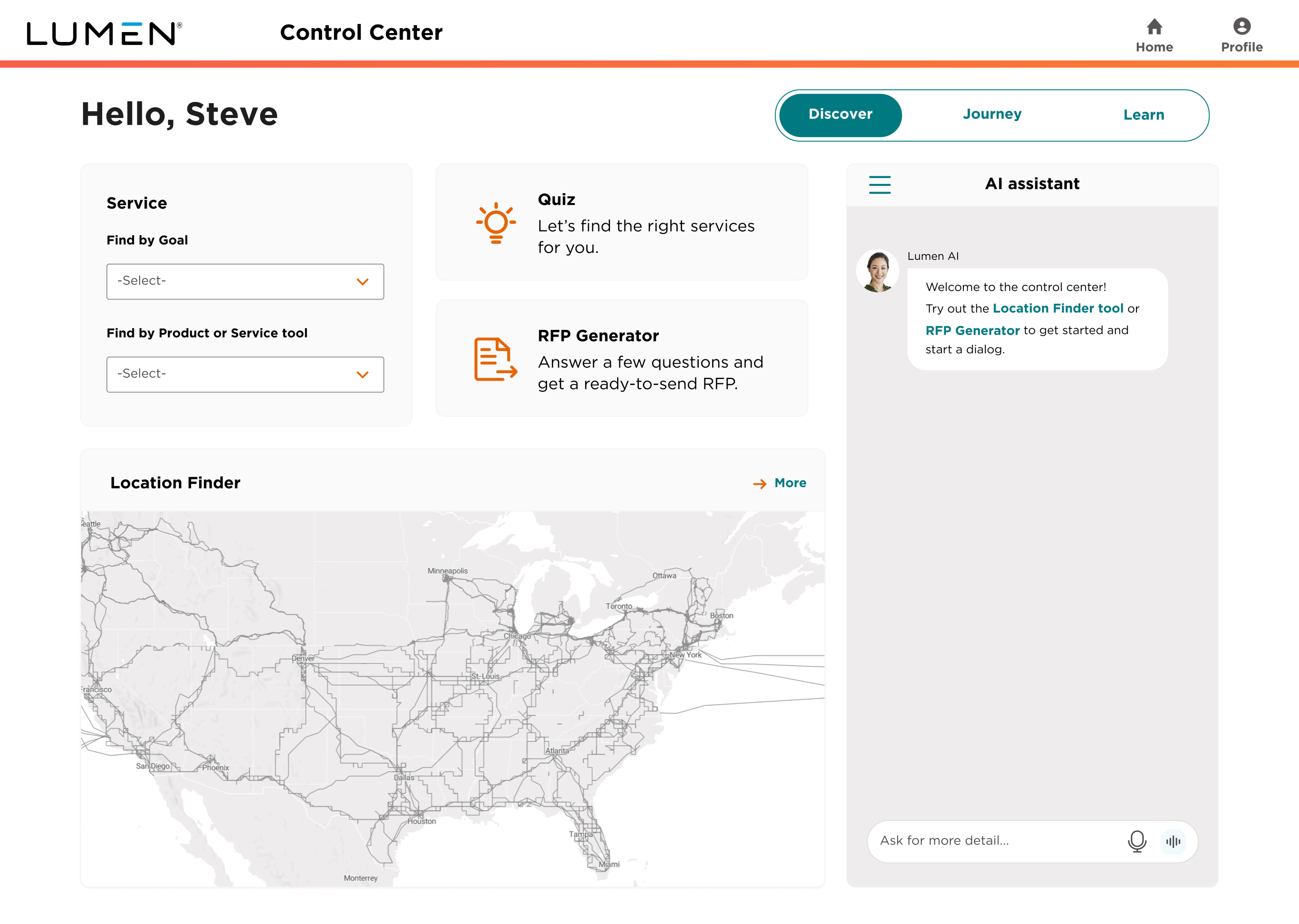Switch to the Journey tab
This screenshot has height=924, width=1299.
[x=992, y=115]
